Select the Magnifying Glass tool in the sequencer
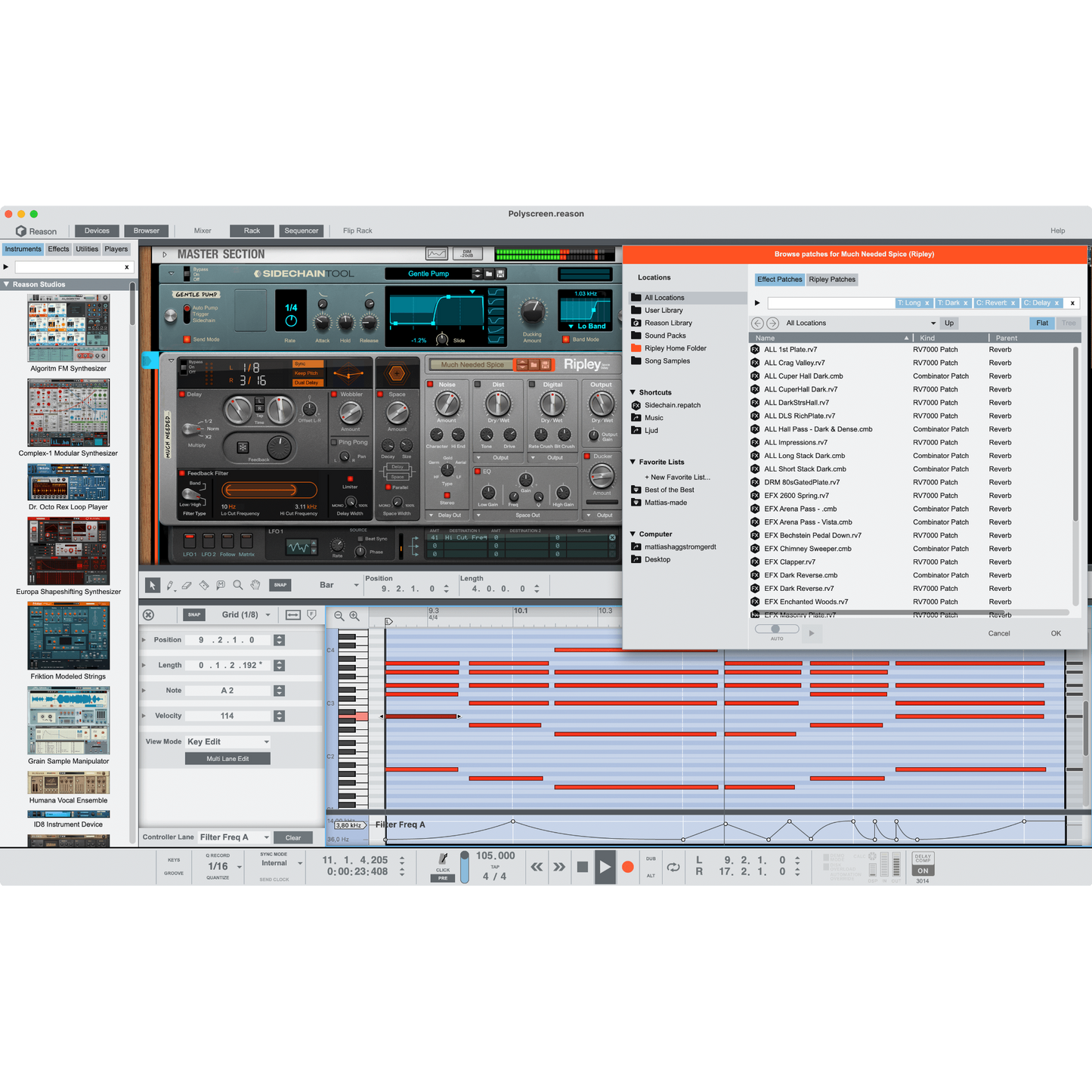 [237, 585]
